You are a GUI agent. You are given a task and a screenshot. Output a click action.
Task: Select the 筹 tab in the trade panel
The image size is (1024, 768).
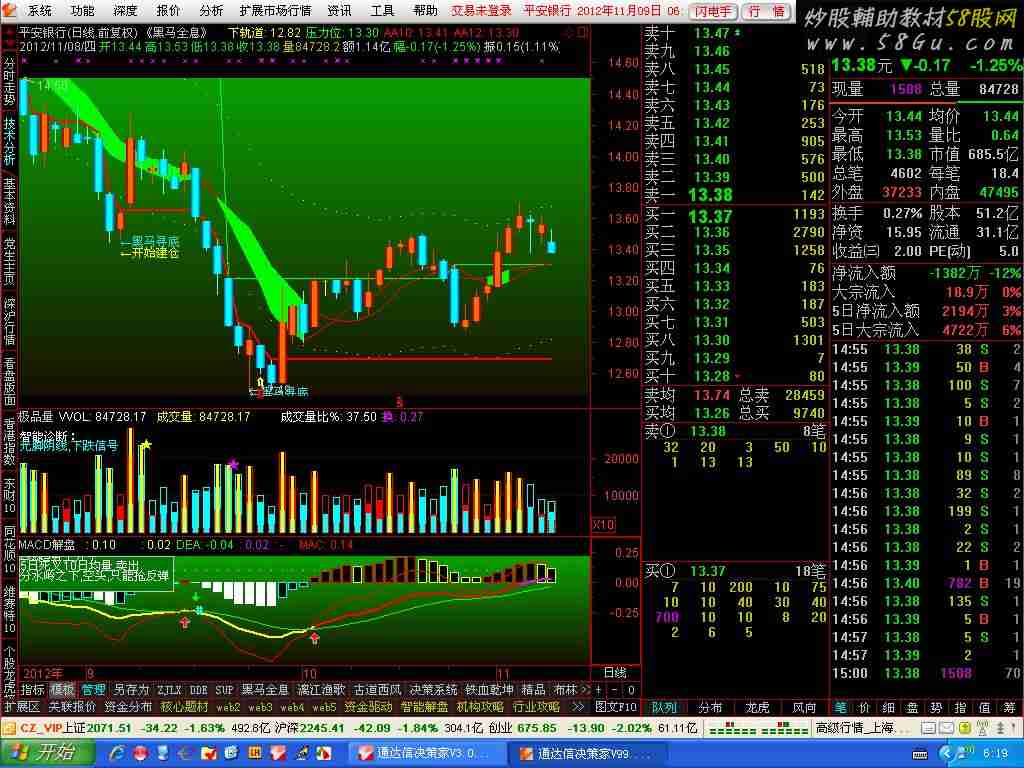1009,707
